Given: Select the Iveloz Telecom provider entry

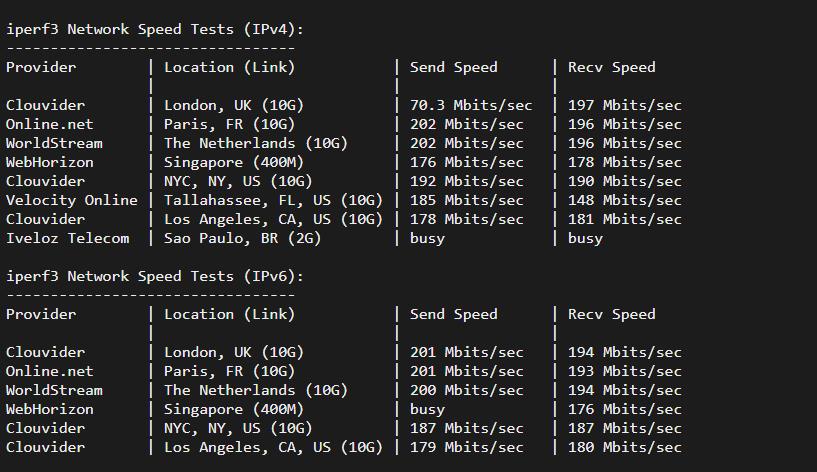Looking at the screenshot, I should click(68, 238).
